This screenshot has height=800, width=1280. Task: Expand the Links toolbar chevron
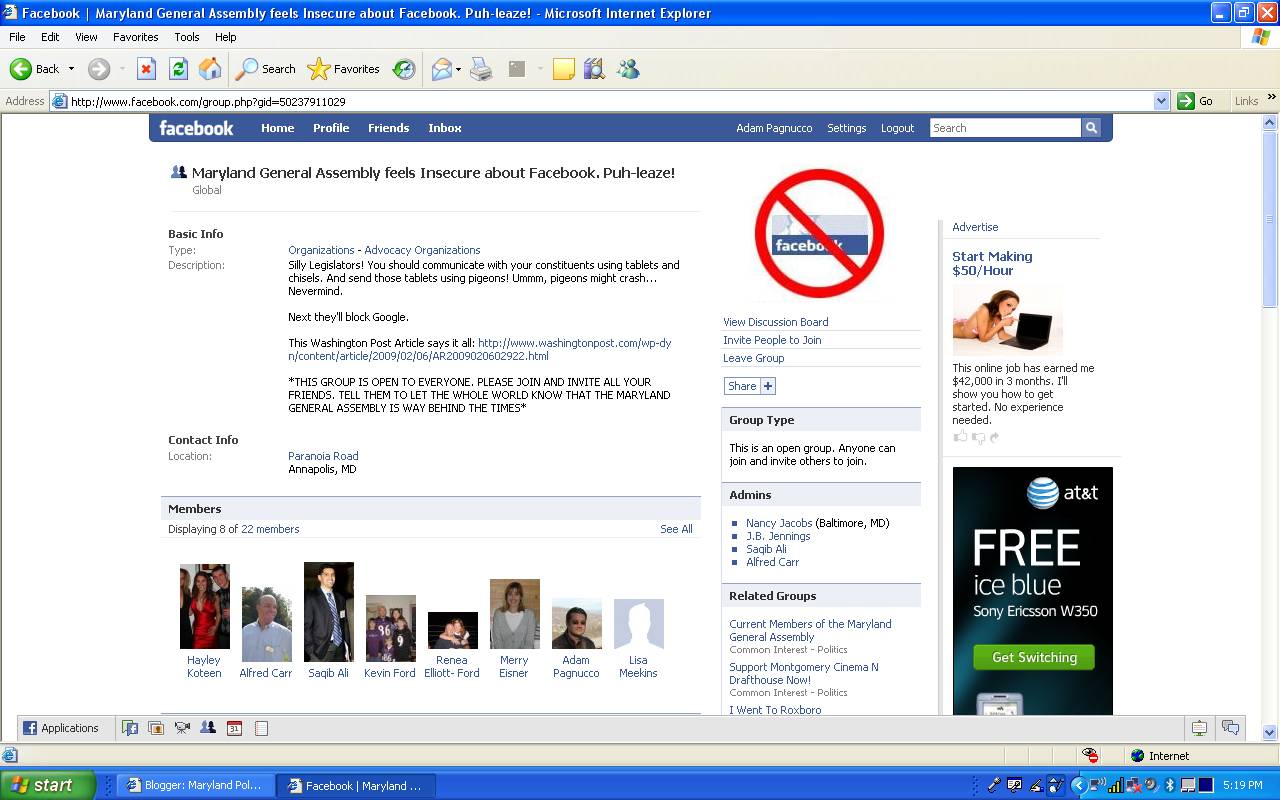[1272, 98]
